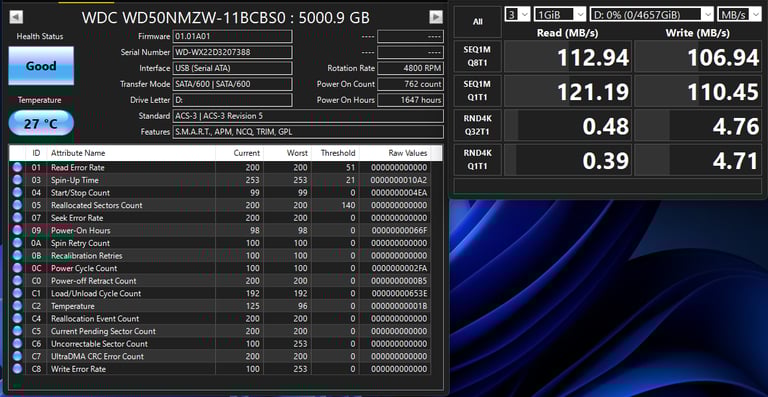This screenshot has width=768, height=397.
Task: Click the Attribute Name column header
Action: pyautogui.click(x=131, y=153)
